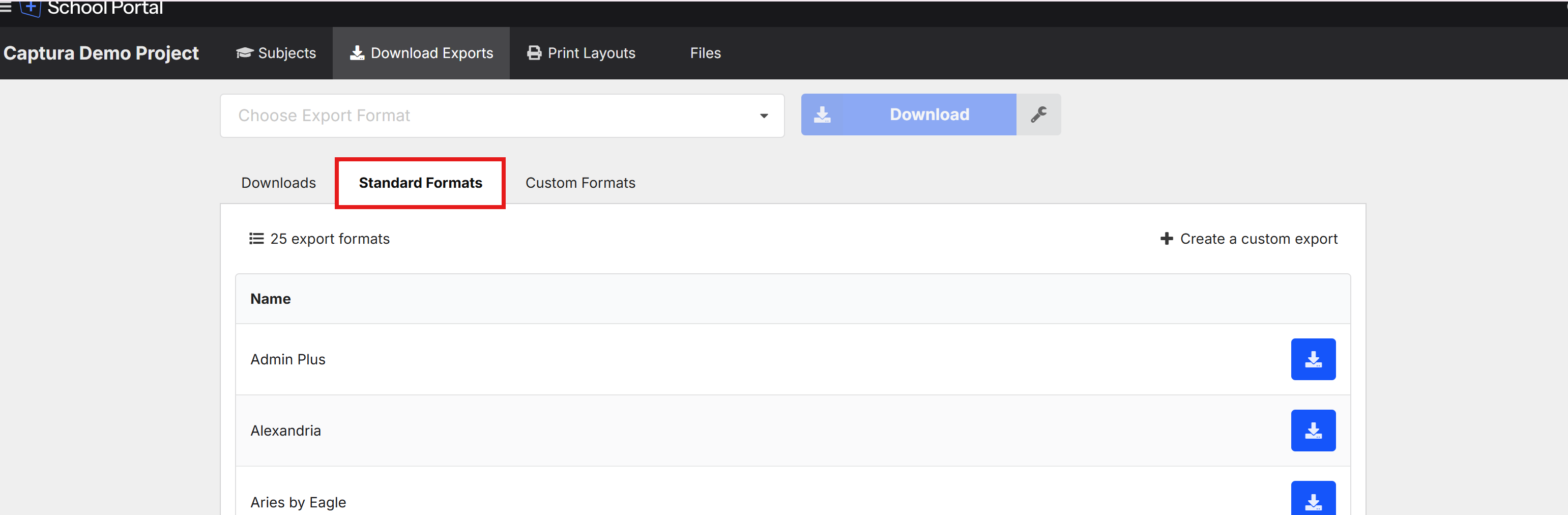The image size is (1568, 515).
Task: Download the Alexandria export format
Action: click(x=1313, y=431)
